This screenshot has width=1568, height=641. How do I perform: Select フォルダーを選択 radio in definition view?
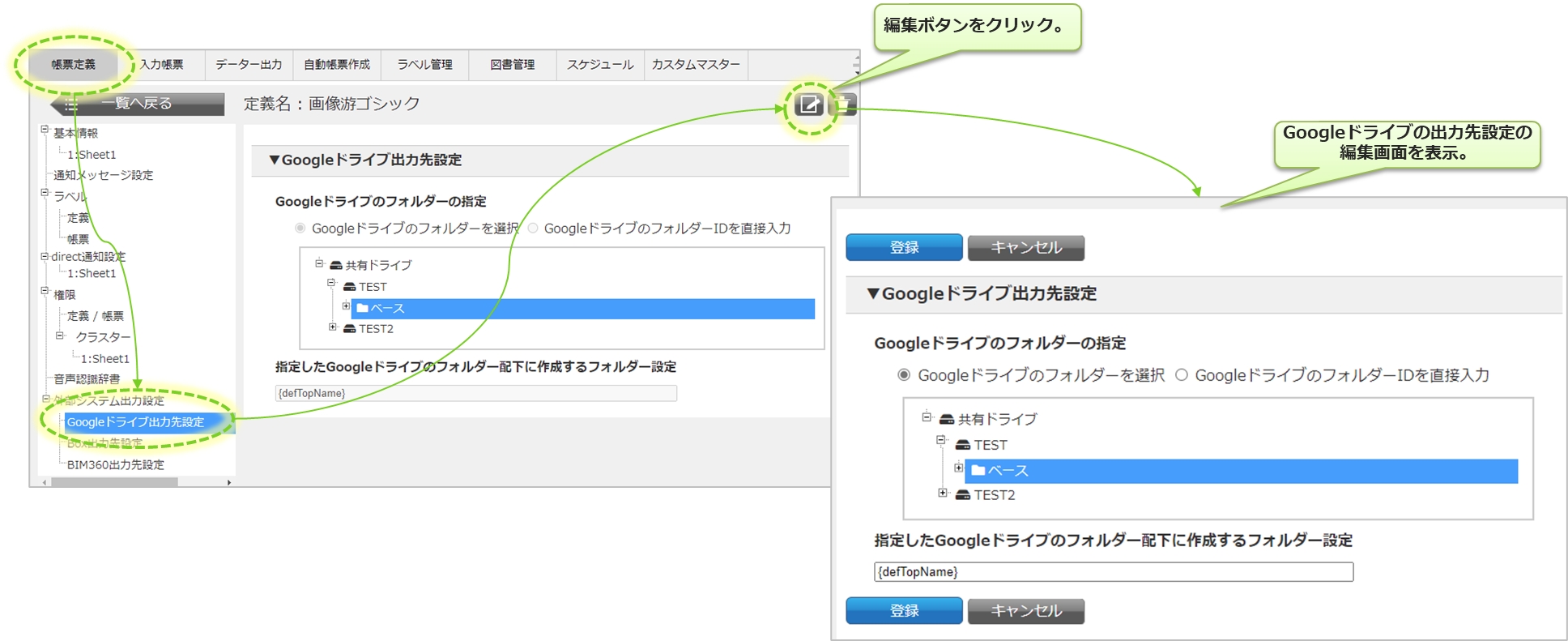coord(300,229)
